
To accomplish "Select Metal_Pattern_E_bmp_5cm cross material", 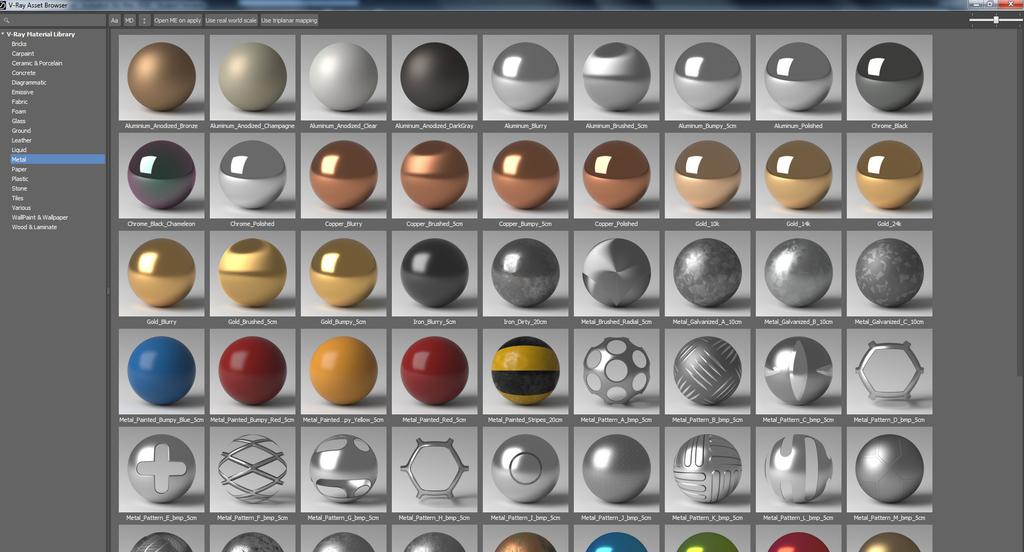I will [161, 470].
